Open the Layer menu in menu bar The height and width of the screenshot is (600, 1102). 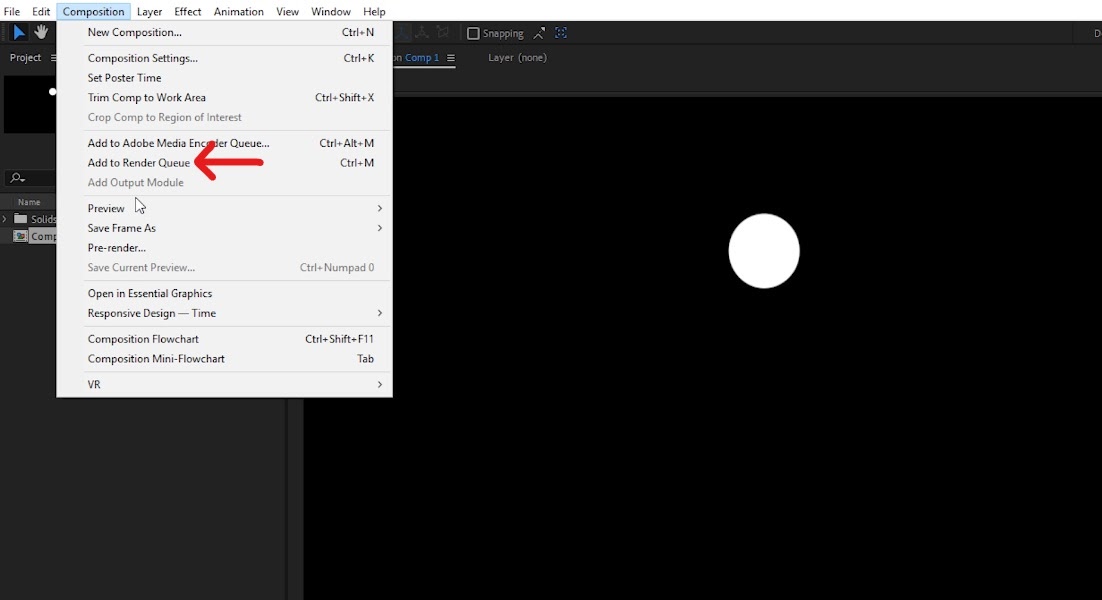pos(149,11)
